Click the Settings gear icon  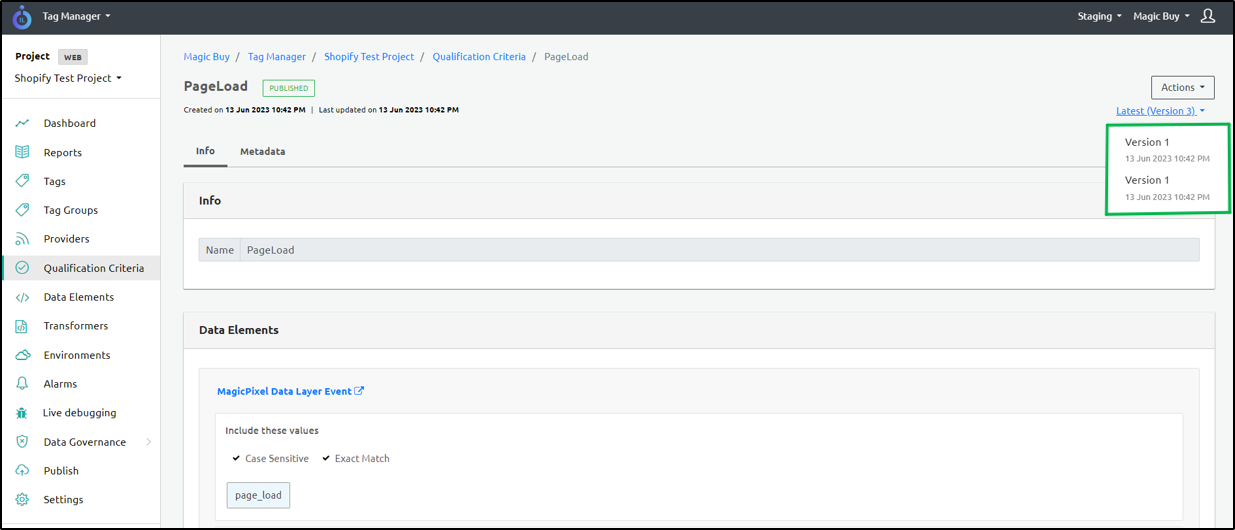coord(22,500)
